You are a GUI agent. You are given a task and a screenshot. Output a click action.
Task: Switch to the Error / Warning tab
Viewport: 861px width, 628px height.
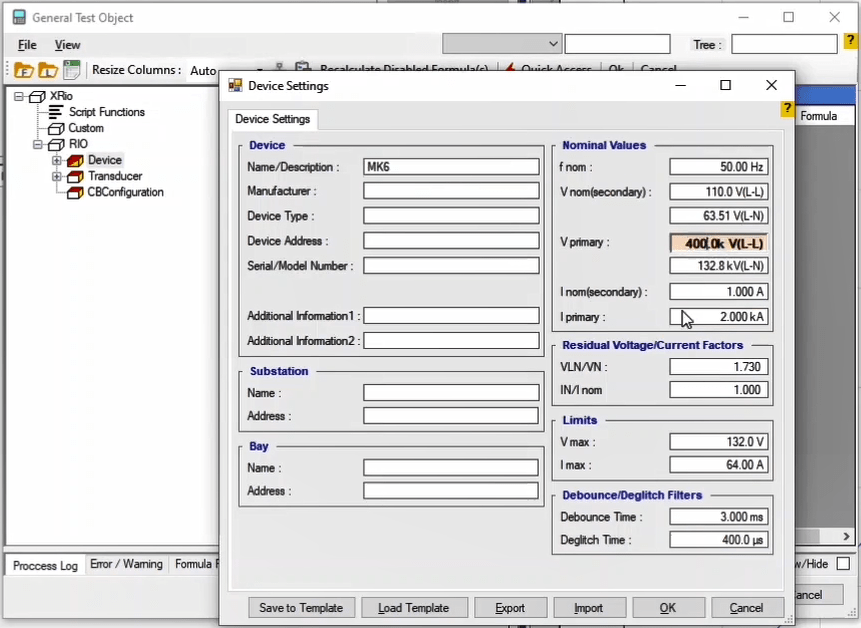[x=126, y=564]
